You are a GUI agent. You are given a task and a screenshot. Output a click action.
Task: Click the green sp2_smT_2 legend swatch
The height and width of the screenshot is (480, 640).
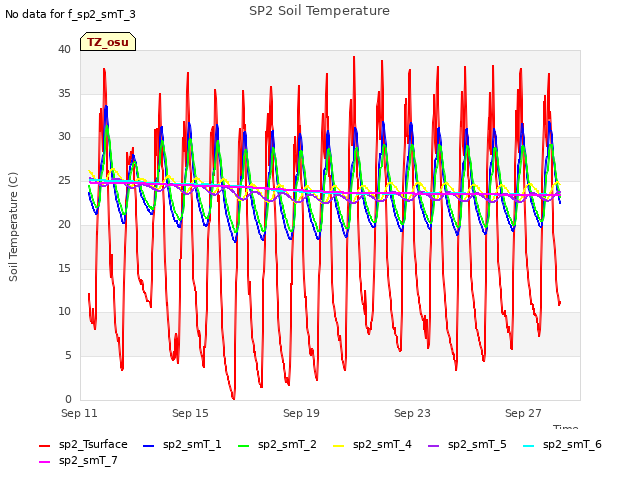click(244, 446)
